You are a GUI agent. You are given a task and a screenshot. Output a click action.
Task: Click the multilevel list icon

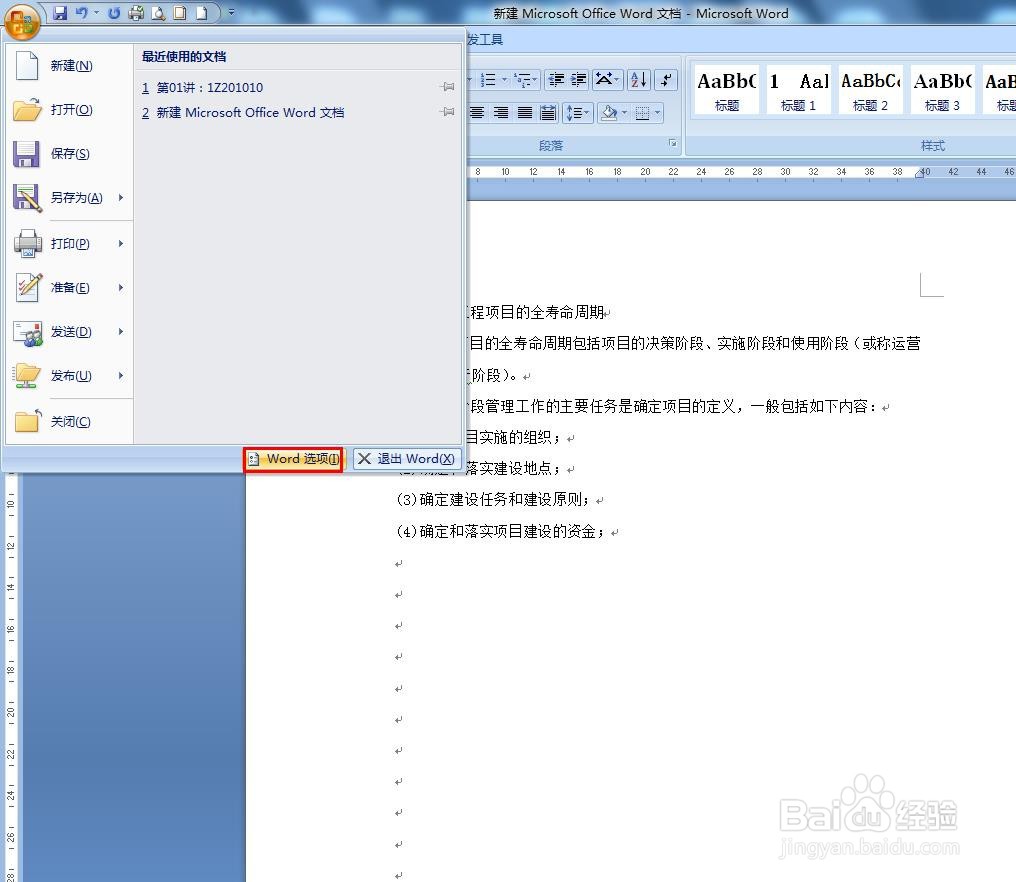(522, 80)
